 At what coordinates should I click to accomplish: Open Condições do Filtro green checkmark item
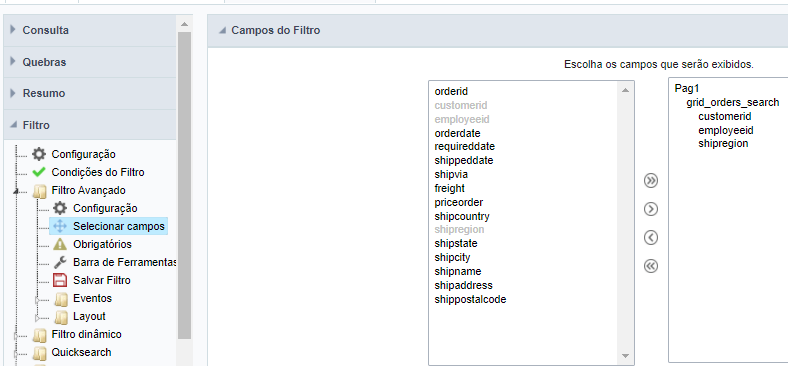click(x=39, y=172)
